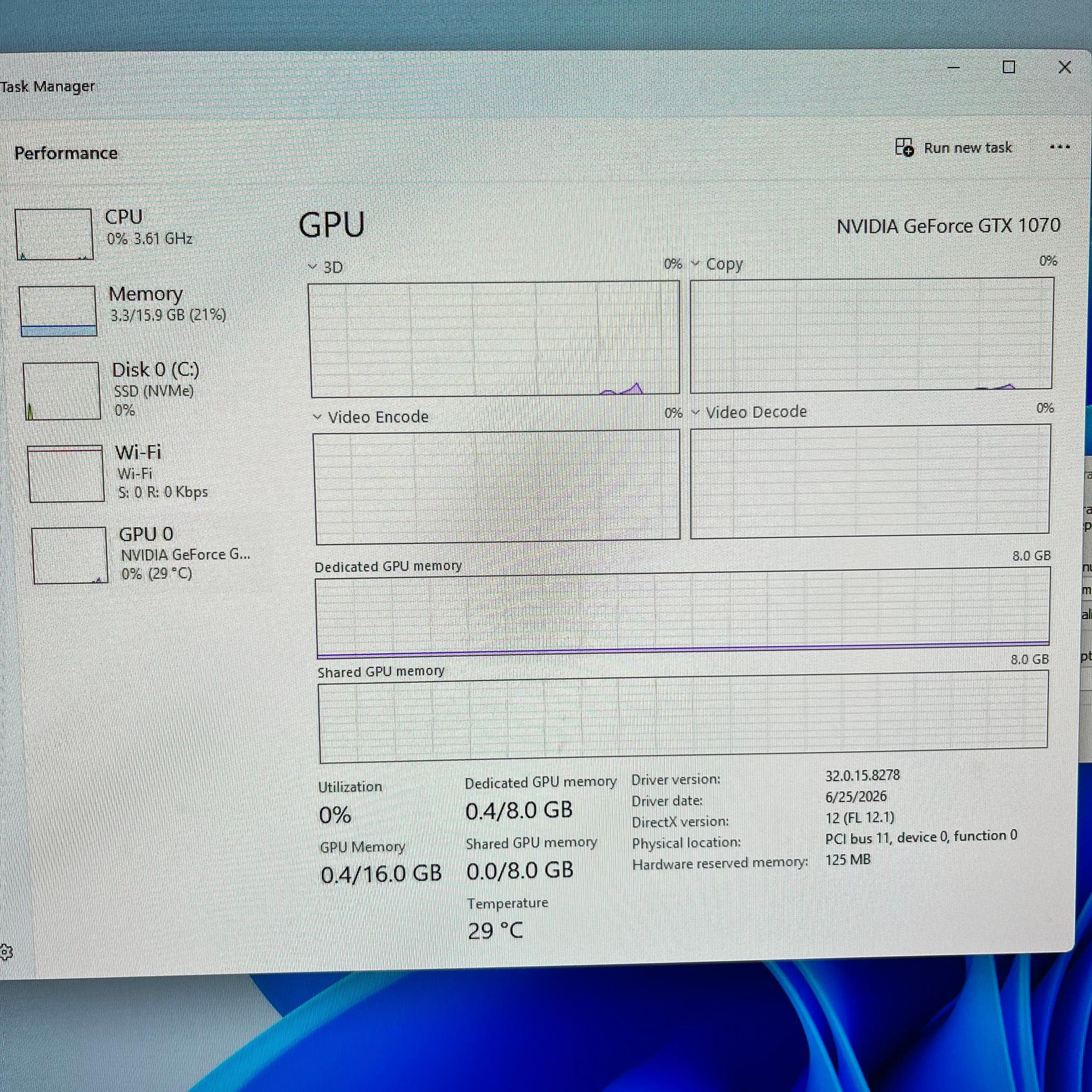The width and height of the screenshot is (1092, 1092).
Task: Click the 29 °C temperature reading
Action: point(495,930)
